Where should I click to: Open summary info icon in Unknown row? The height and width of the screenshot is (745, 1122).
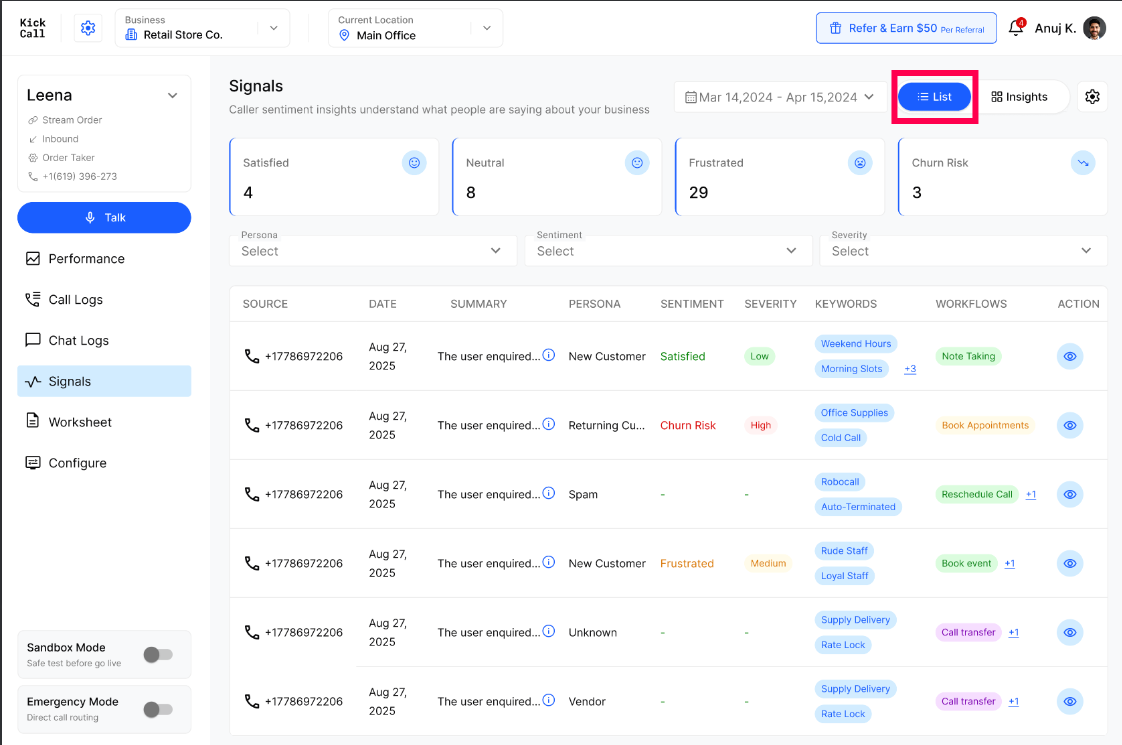pyautogui.click(x=549, y=631)
